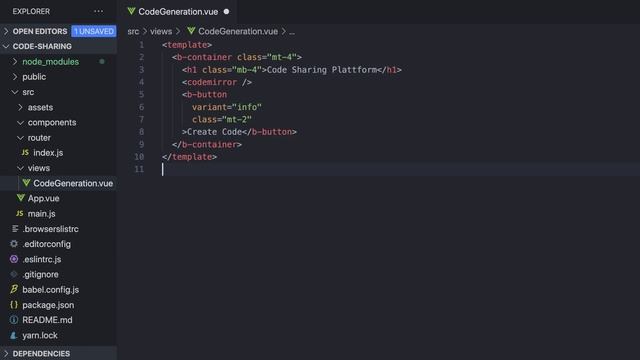This screenshot has width=640, height=360.
Task: Click the EXPLORER panel title
Action: [x=31, y=11]
